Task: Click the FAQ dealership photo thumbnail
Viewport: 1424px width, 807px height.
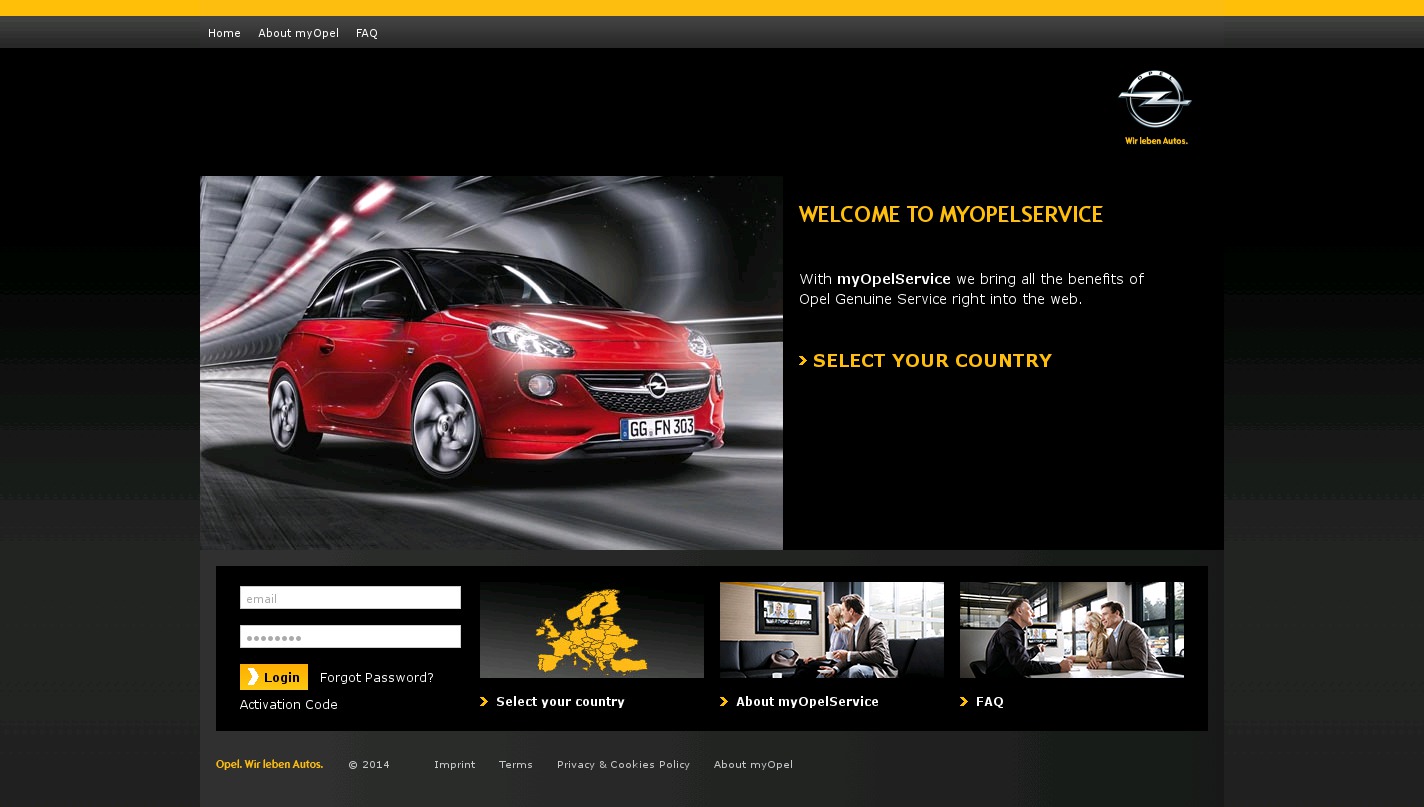Action: (x=1071, y=630)
